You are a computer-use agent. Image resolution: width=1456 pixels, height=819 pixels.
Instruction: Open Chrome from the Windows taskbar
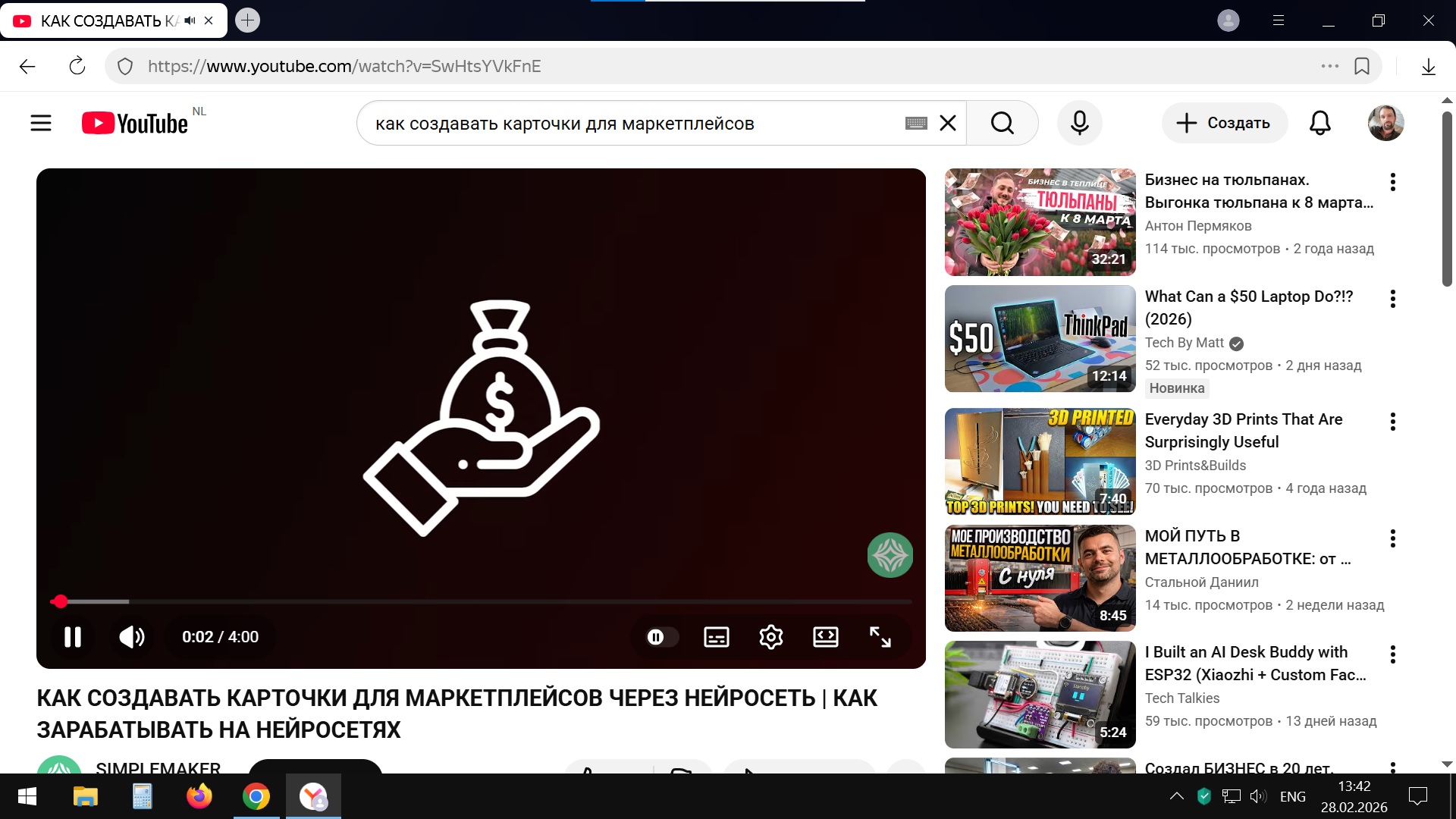pyautogui.click(x=256, y=796)
